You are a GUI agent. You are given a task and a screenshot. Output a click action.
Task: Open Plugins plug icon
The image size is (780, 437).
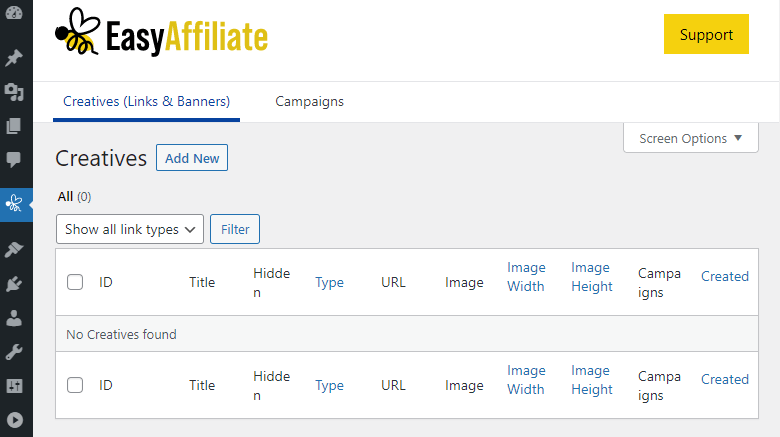[14, 284]
